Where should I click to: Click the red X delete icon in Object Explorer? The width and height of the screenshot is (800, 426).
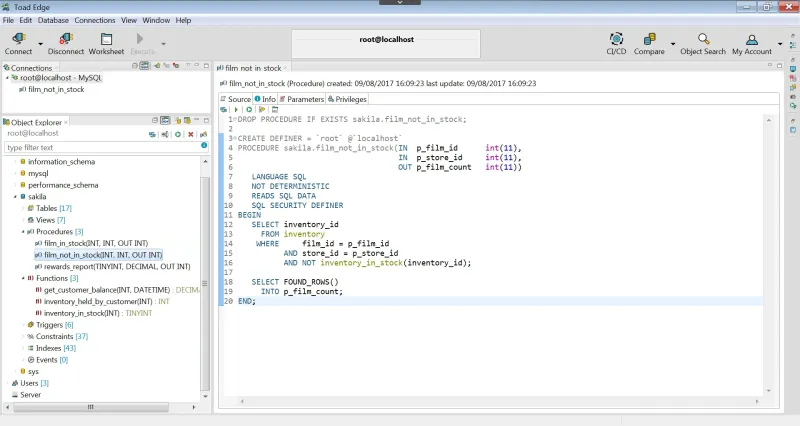pos(191,134)
